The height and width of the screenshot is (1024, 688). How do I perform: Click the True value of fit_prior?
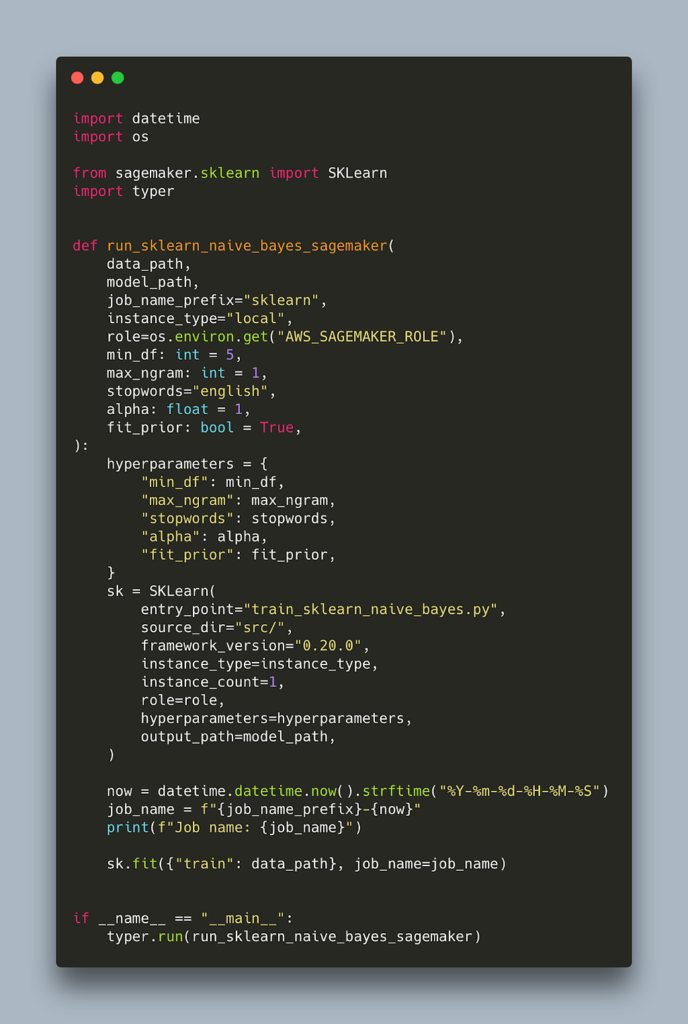click(277, 428)
